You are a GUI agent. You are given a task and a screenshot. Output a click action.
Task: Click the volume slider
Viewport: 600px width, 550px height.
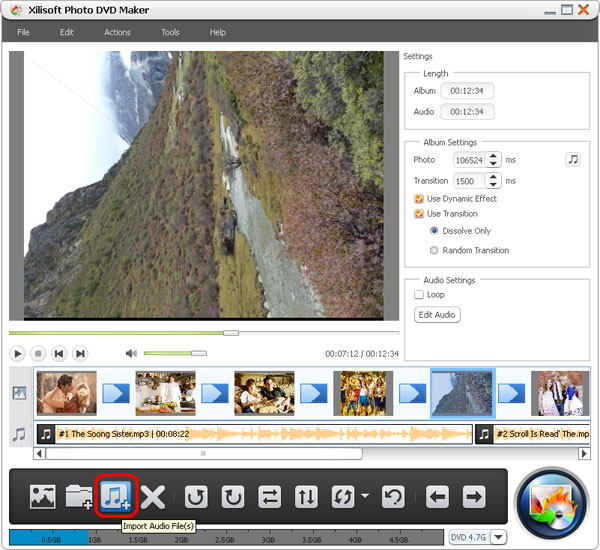(174, 353)
